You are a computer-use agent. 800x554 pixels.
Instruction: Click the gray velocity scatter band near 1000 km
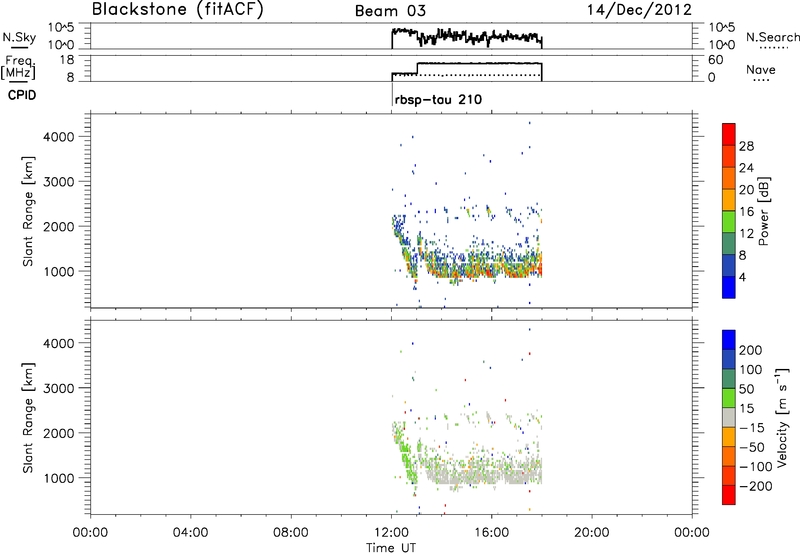(x=485, y=474)
